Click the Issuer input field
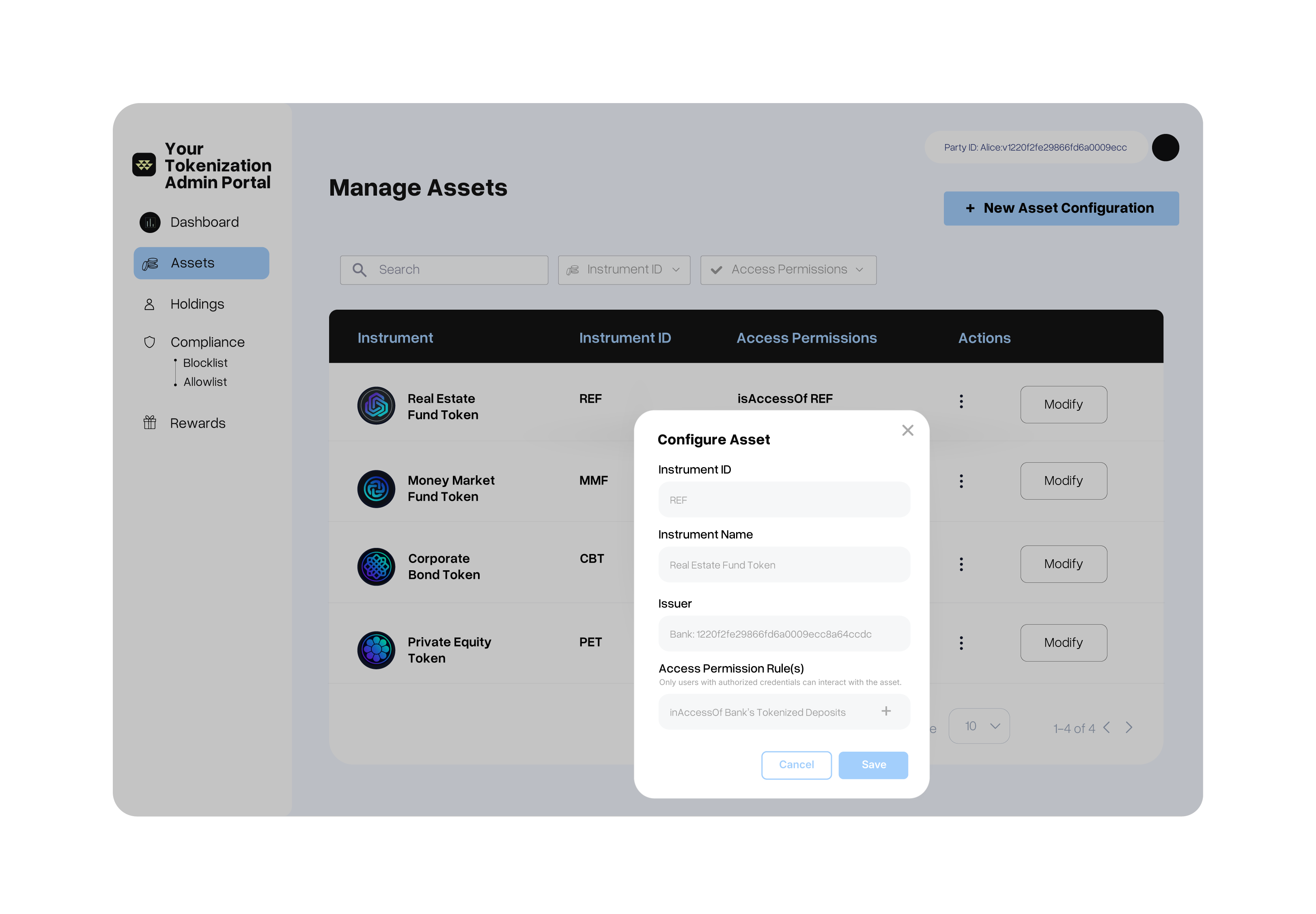 tap(784, 634)
